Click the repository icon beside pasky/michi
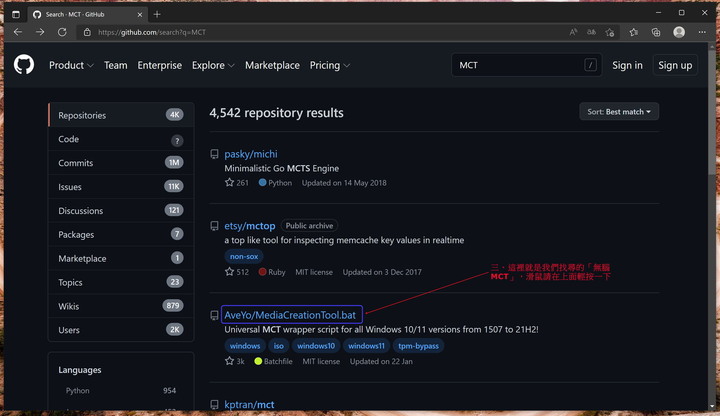Screen dimensions: 720x416 [x=214, y=154]
